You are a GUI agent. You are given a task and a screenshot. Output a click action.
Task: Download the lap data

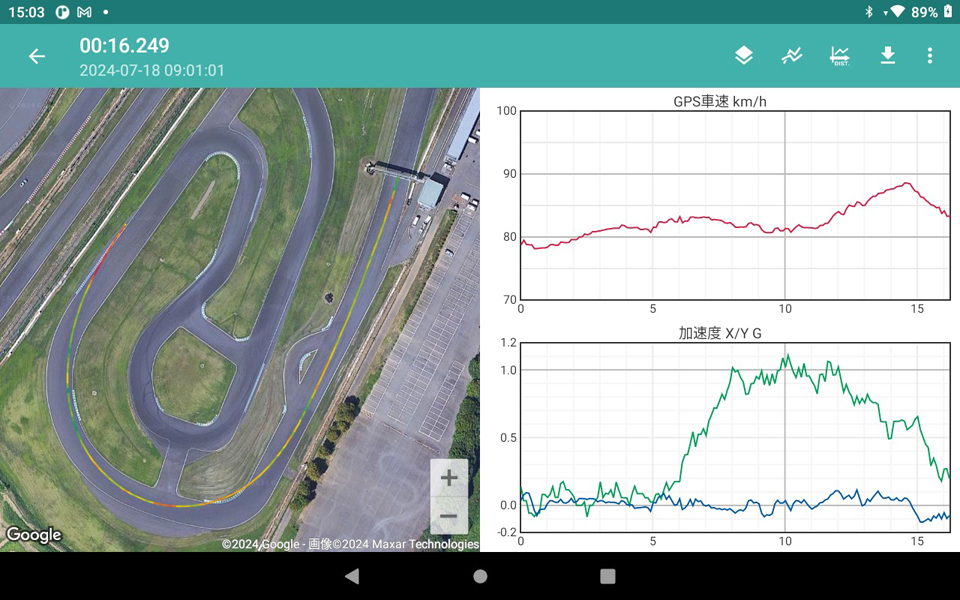click(x=887, y=56)
